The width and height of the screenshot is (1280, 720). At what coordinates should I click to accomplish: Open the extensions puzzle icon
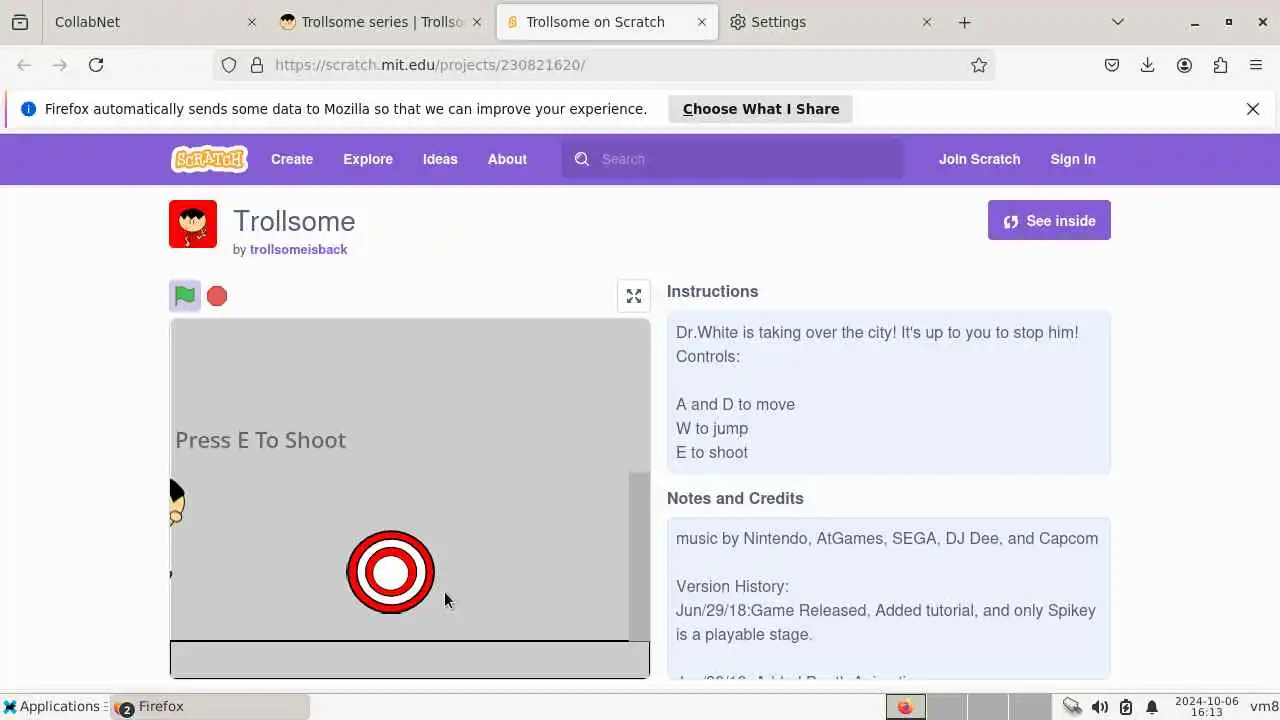[x=1220, y=65]
